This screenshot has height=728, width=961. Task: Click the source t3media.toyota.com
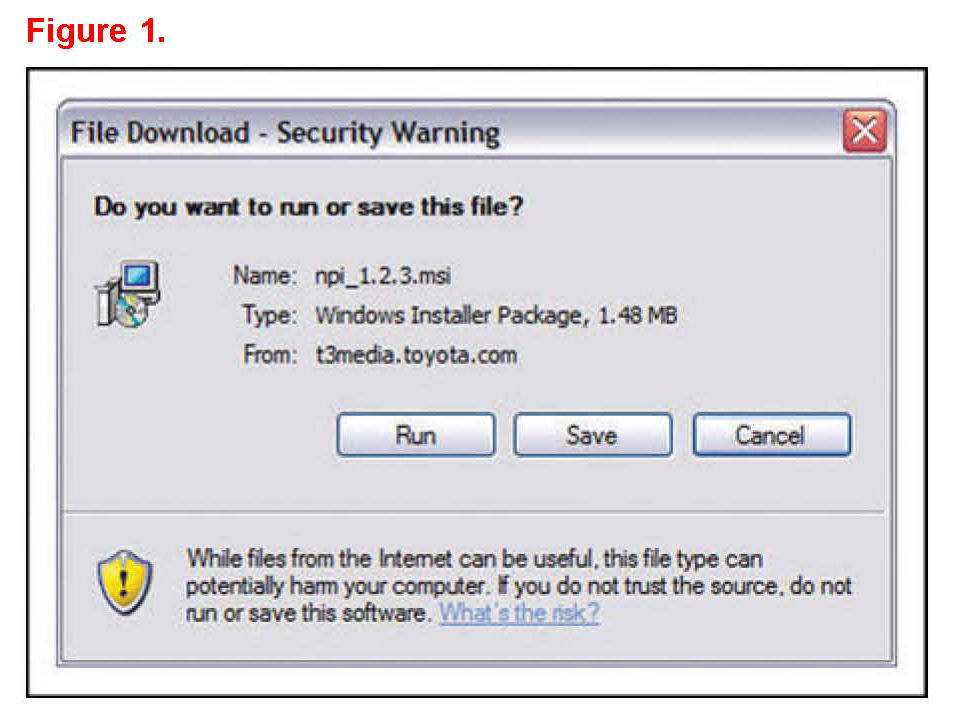(x=416, y=354)
